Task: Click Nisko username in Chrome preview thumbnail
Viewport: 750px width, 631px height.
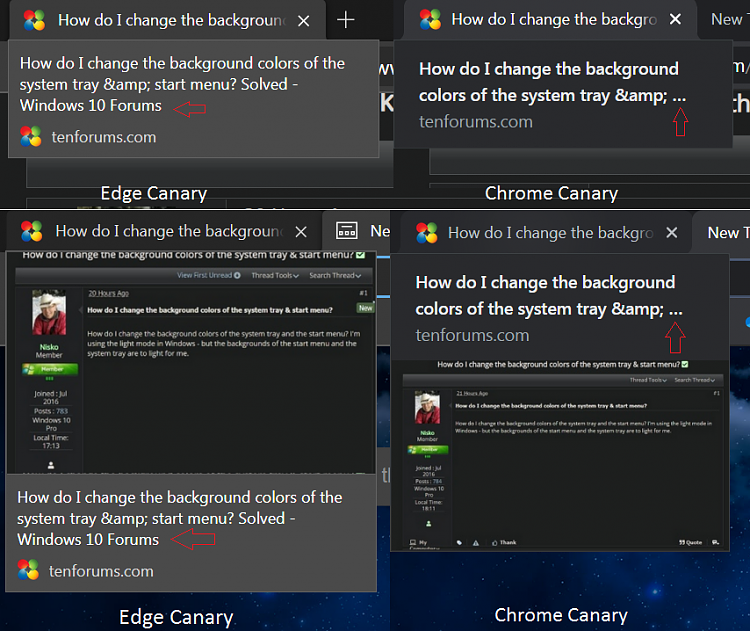Action: [427, 432]
